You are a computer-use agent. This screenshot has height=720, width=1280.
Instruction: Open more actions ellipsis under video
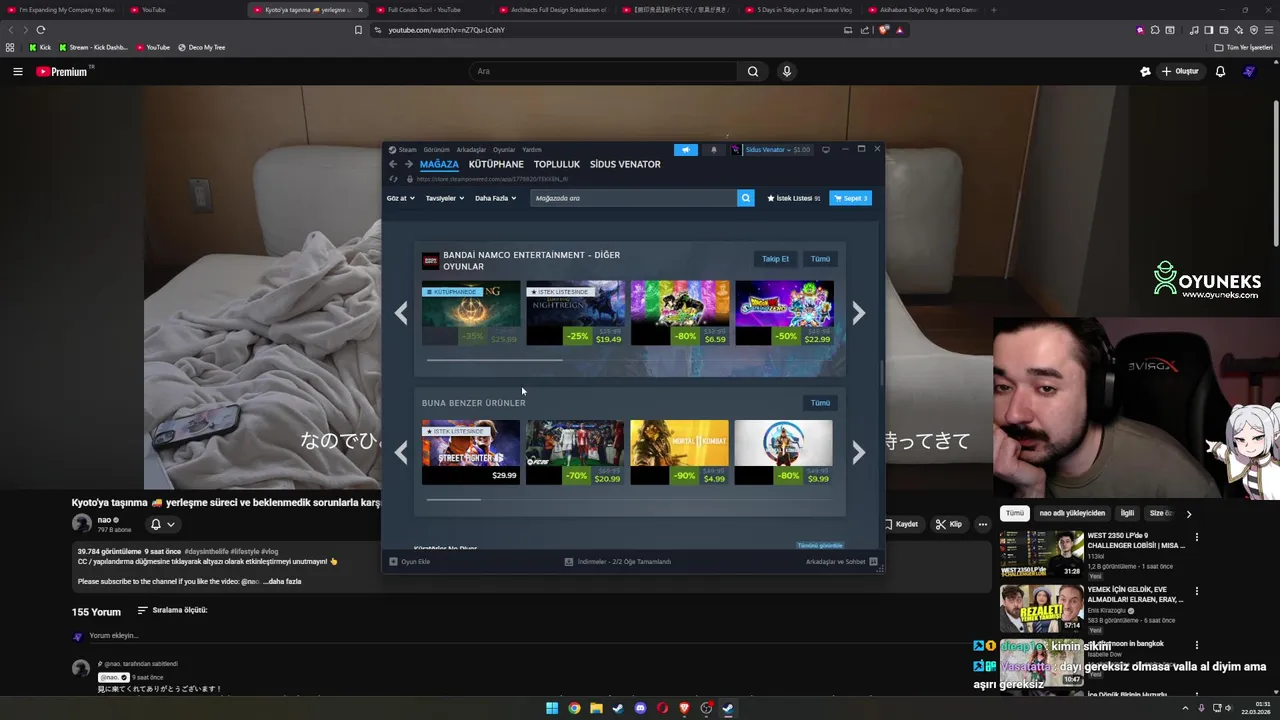(983, 524)
